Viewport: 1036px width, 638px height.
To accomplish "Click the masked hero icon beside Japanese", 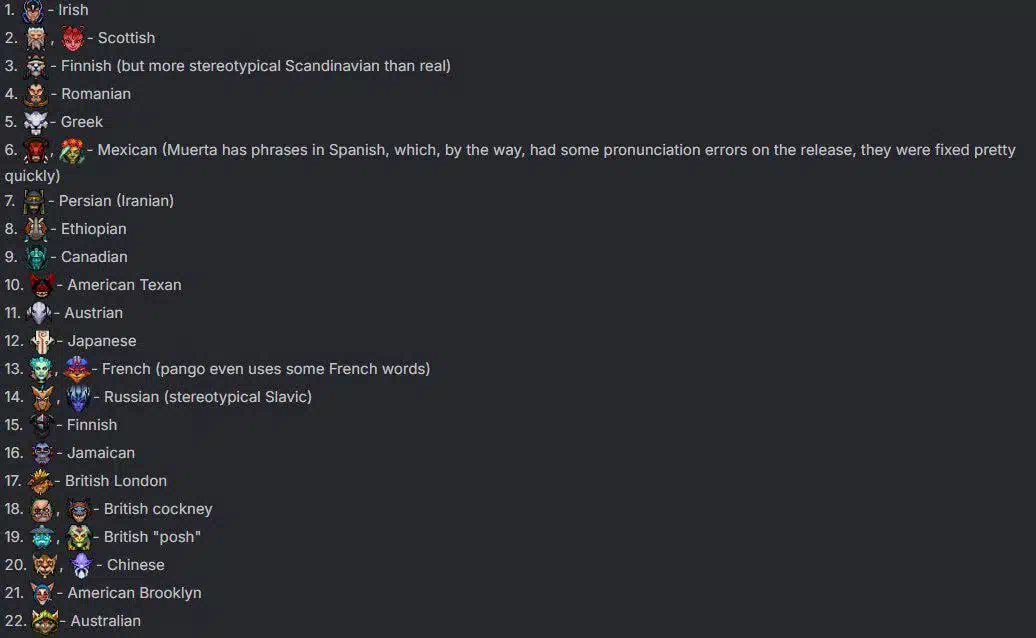I will tap(42, 341).
